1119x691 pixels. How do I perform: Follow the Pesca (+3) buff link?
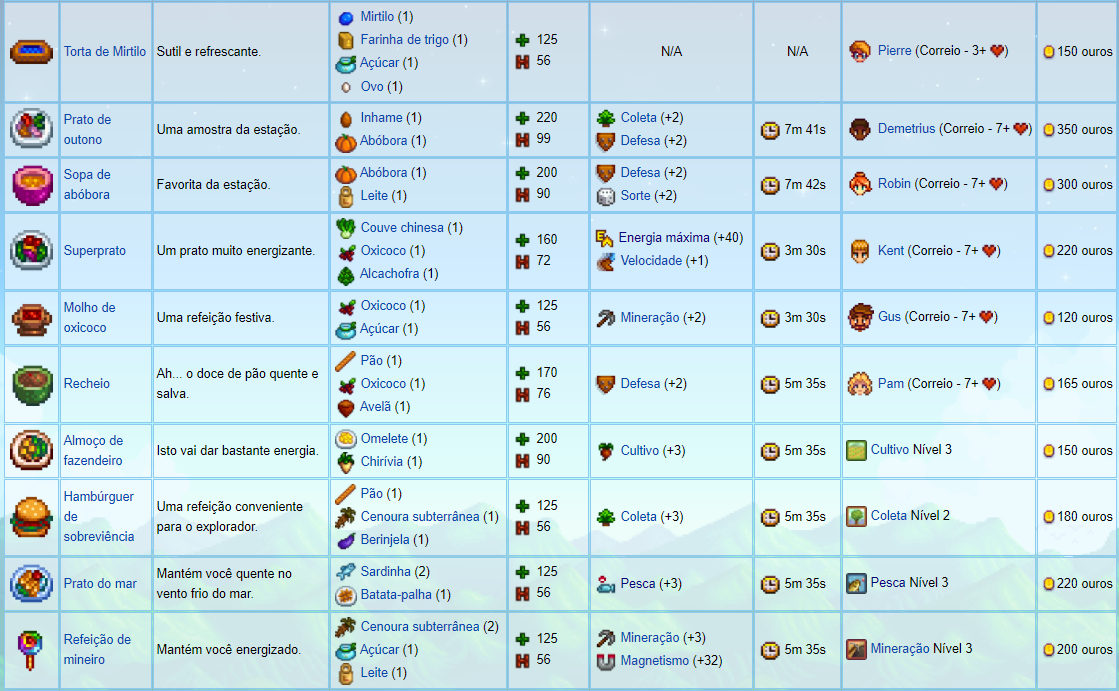click(638, 583)
